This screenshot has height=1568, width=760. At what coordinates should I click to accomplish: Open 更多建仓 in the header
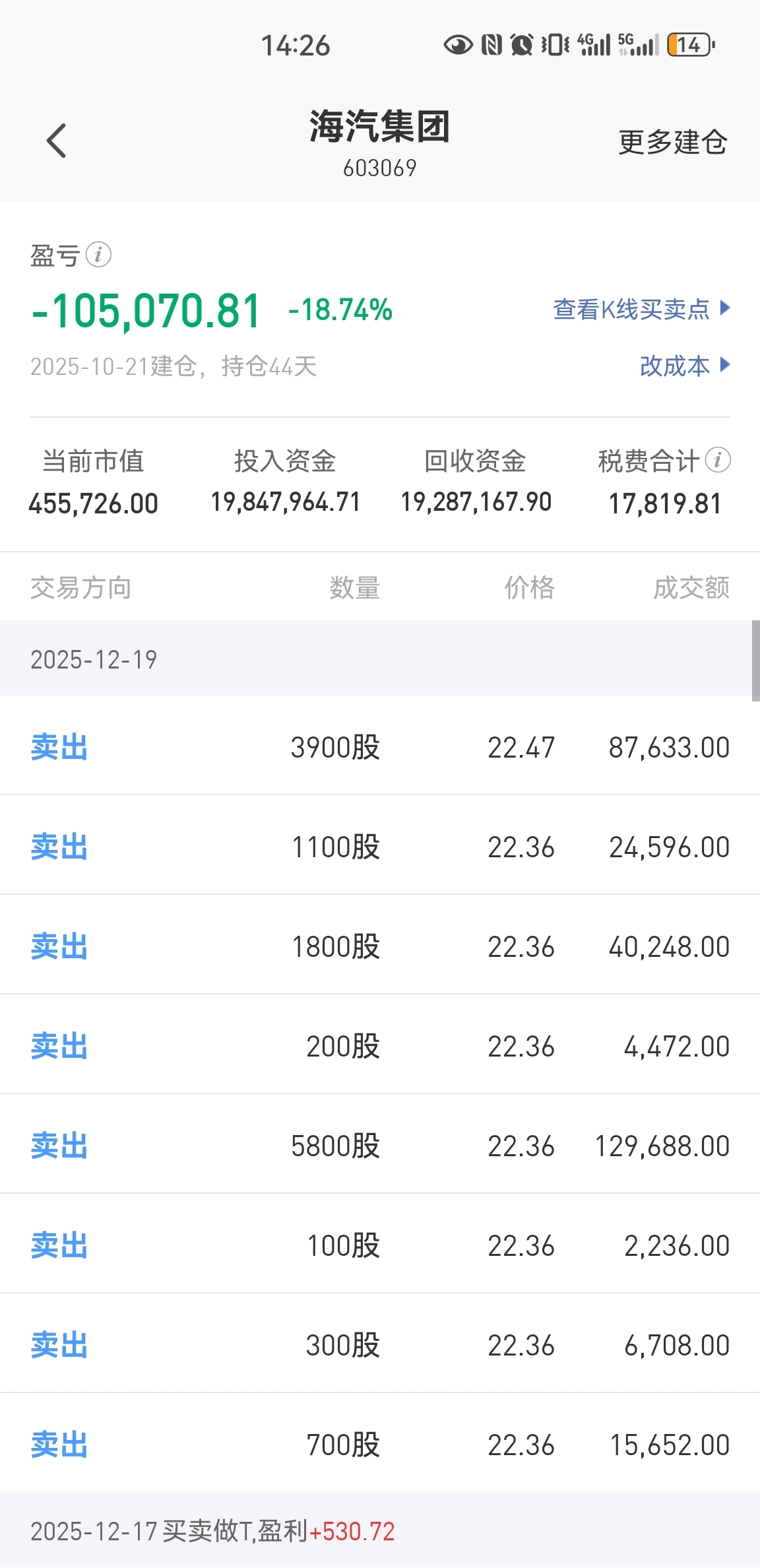pyautogui.click(x=672, y=142)
